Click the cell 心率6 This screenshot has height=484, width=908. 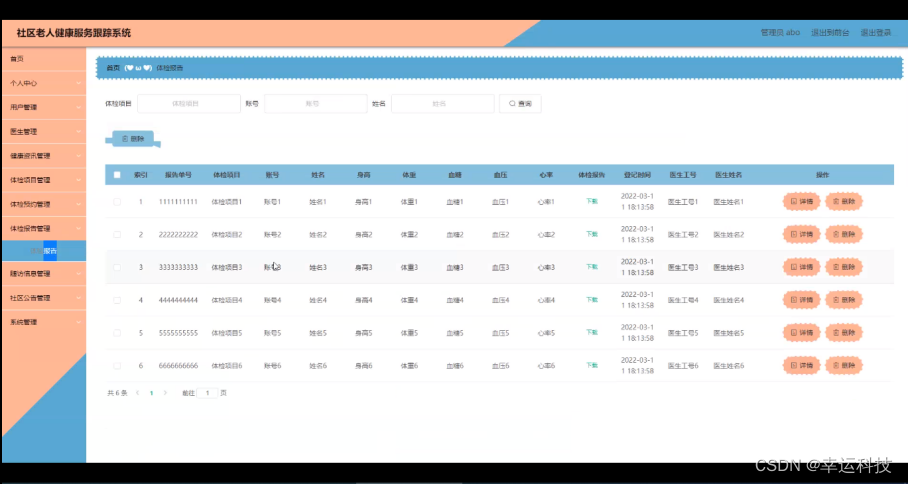click(546, 366)
